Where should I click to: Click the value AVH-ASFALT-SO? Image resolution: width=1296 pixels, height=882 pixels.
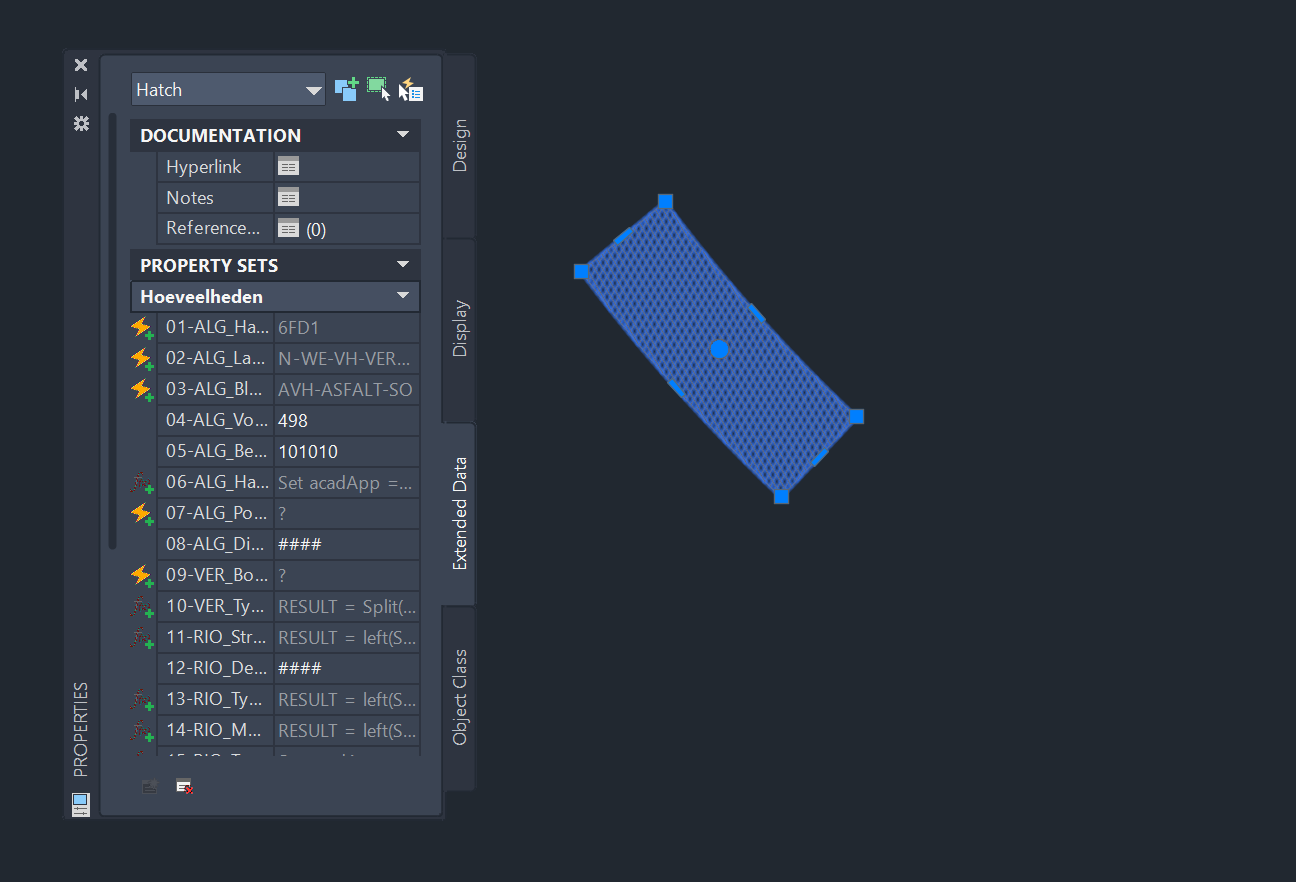point(346,389)
